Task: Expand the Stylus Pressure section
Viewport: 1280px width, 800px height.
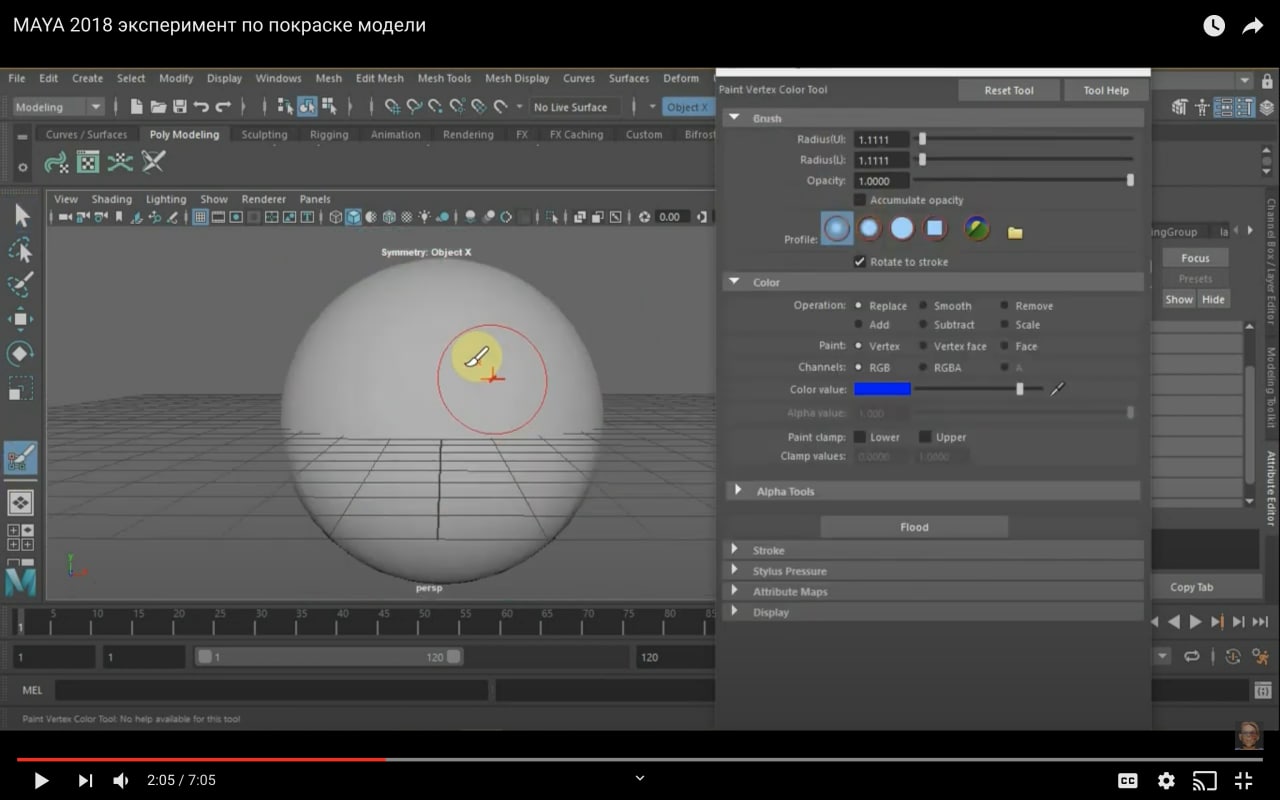Action: coord(735,570)
